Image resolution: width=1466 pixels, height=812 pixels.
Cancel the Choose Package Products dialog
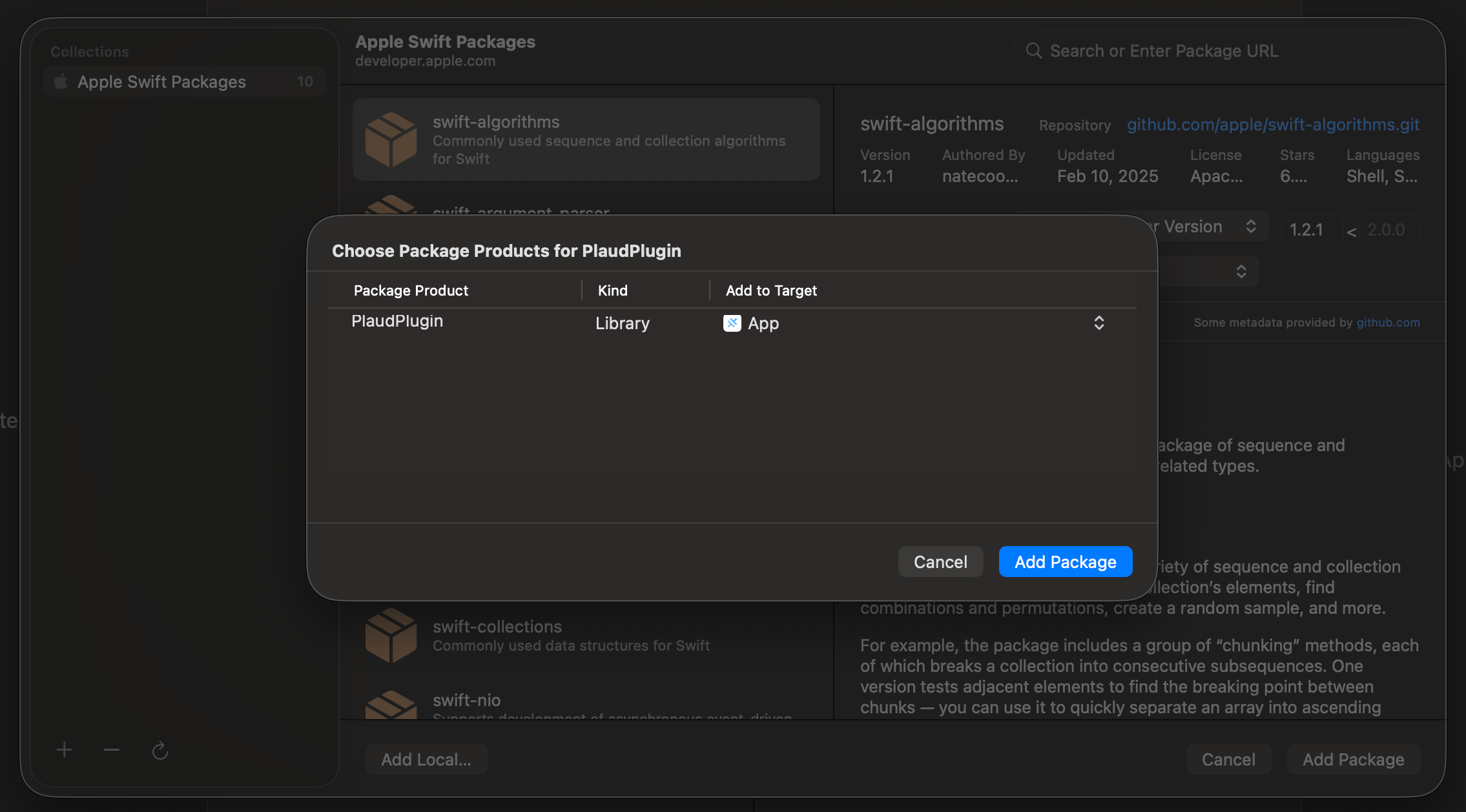[x=940, y=562]
